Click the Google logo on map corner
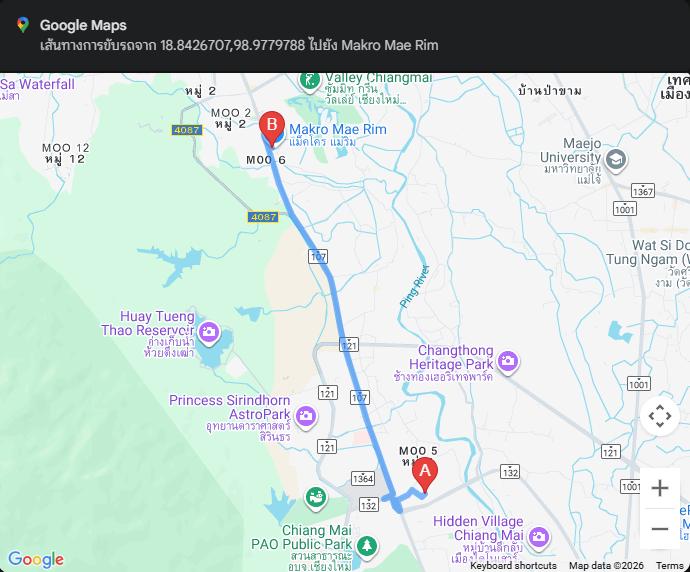Image resolution: width=690 pixels, height=572 pixels. (x=36, y=559)
